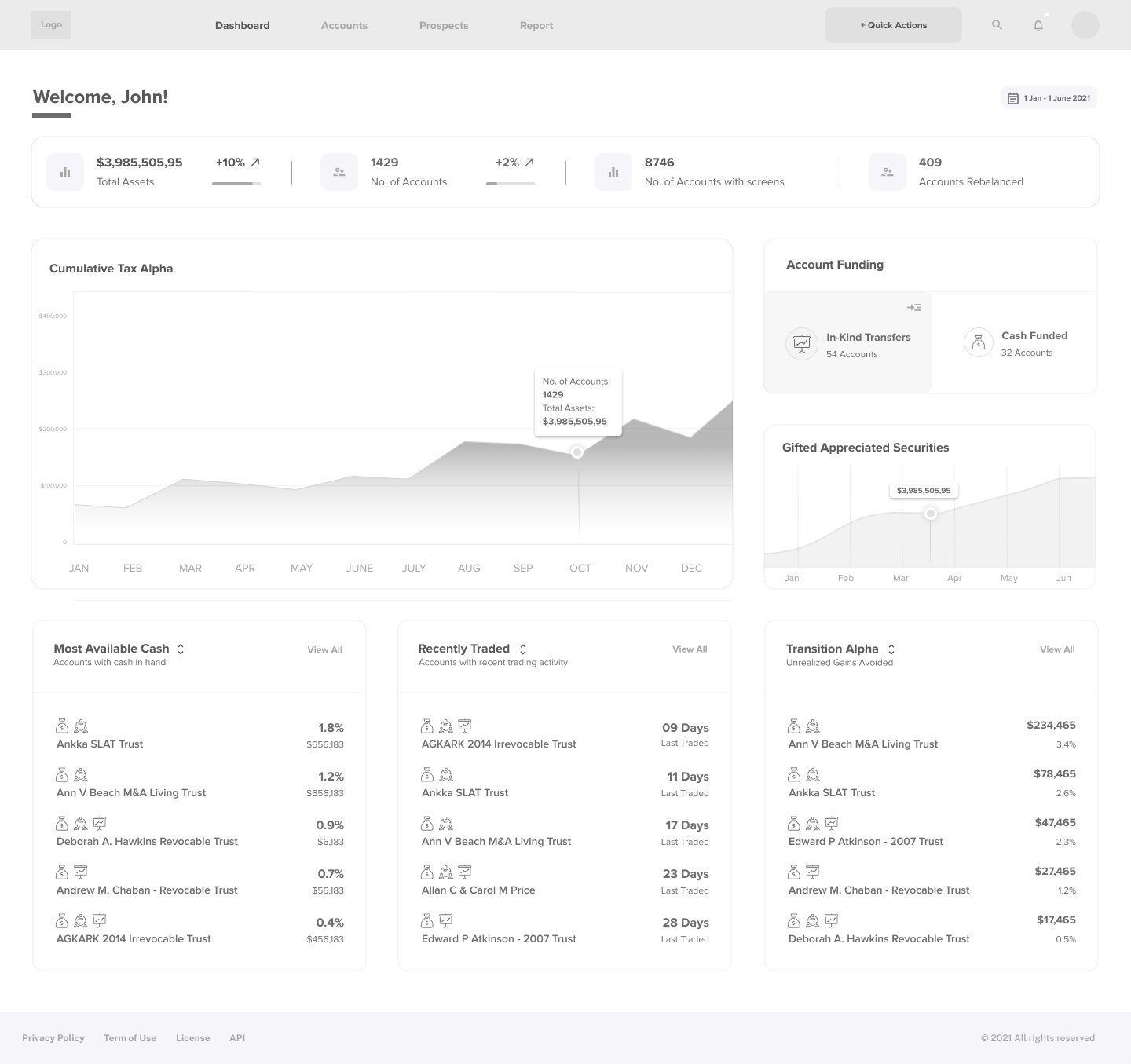Toggle the Transition Alpha sort order

point(891,649)
